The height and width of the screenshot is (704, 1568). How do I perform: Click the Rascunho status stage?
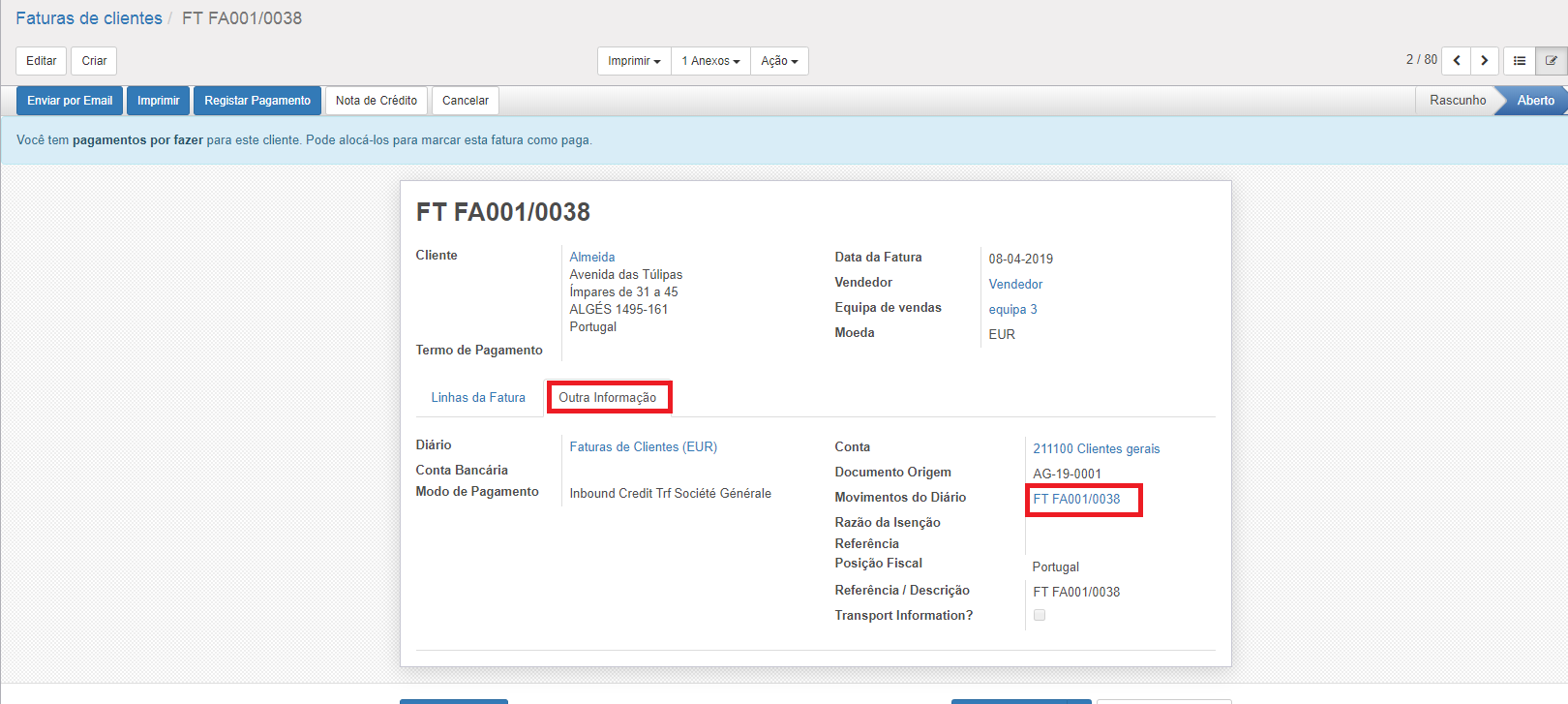coord(1457,101)
